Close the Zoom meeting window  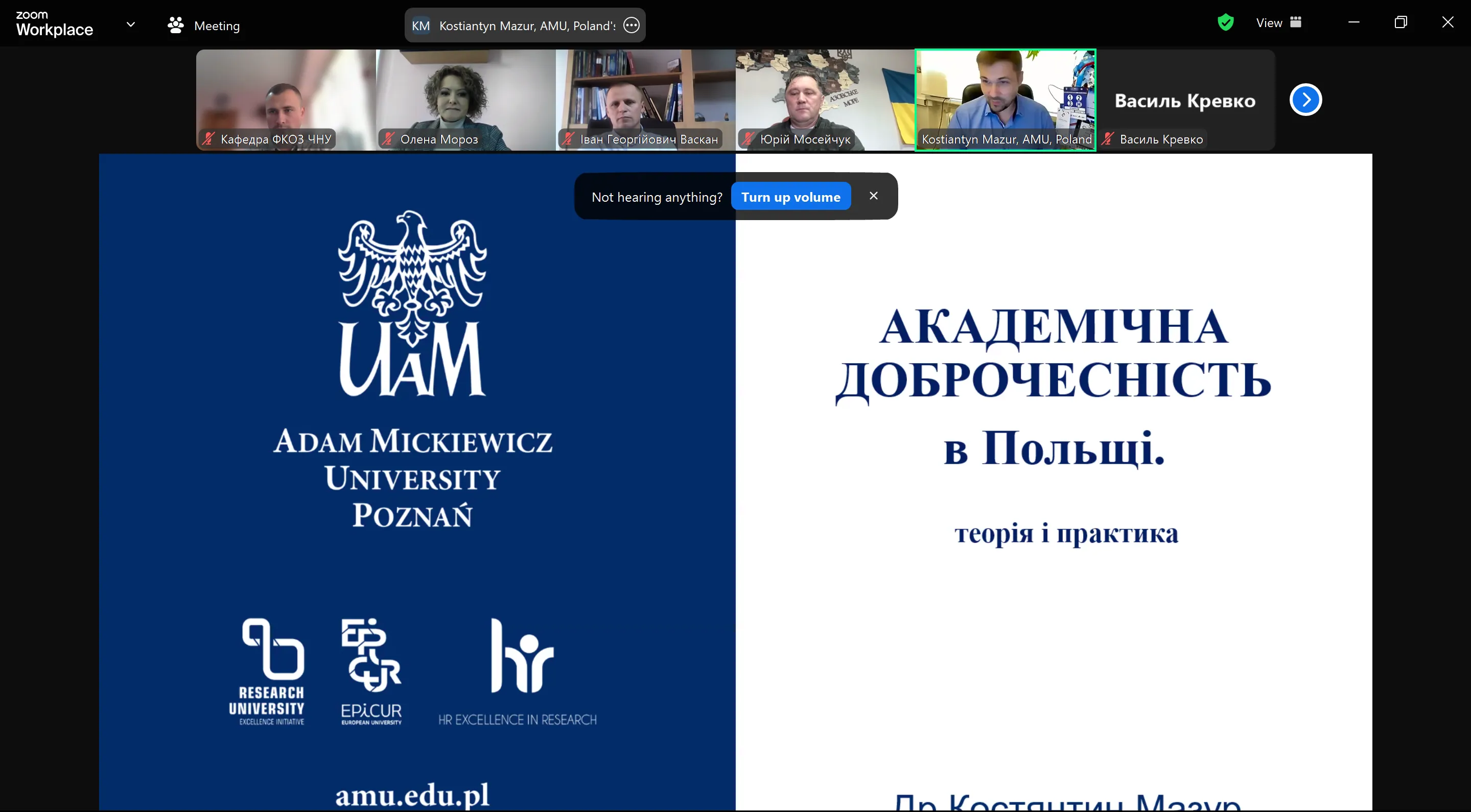tap(1447, 22)
